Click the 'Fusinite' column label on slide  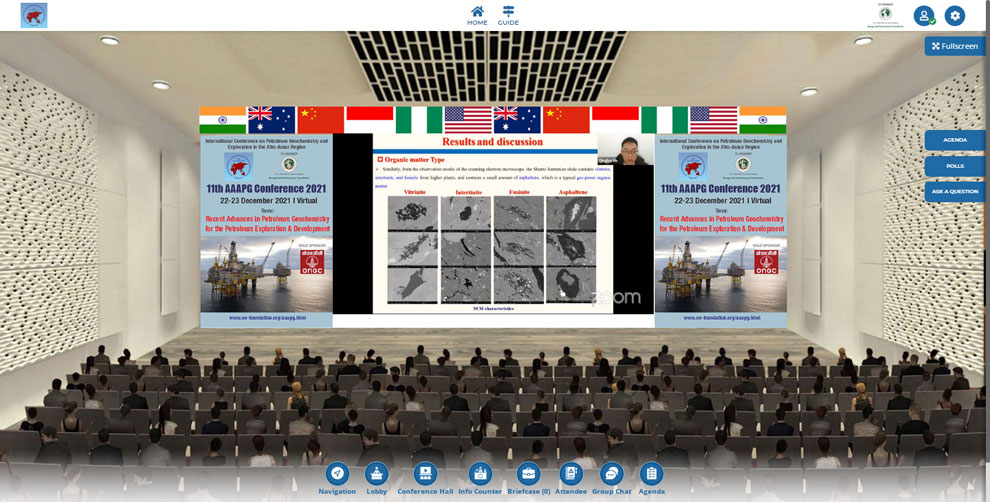click(519, 191)
